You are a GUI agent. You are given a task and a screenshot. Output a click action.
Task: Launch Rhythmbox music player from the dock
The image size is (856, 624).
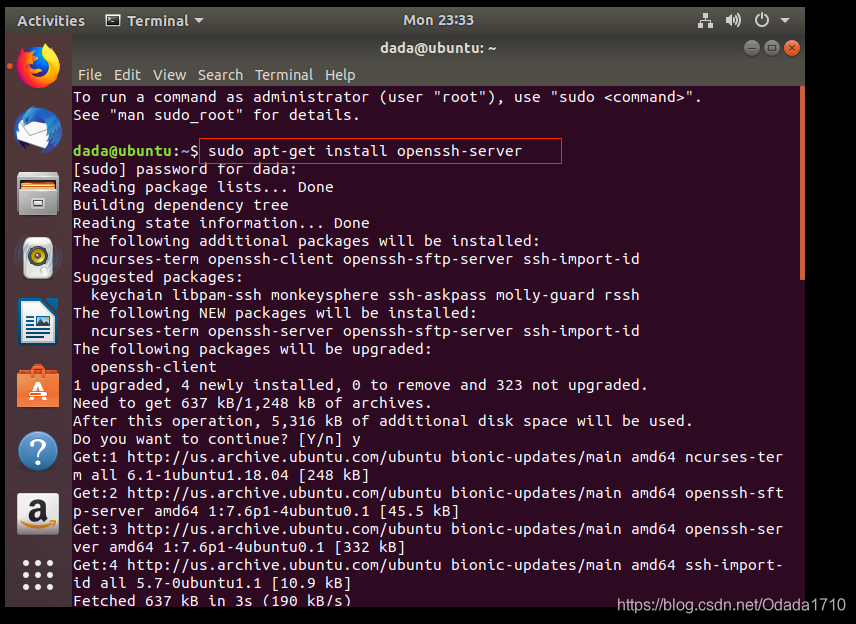tap(38, 258)
